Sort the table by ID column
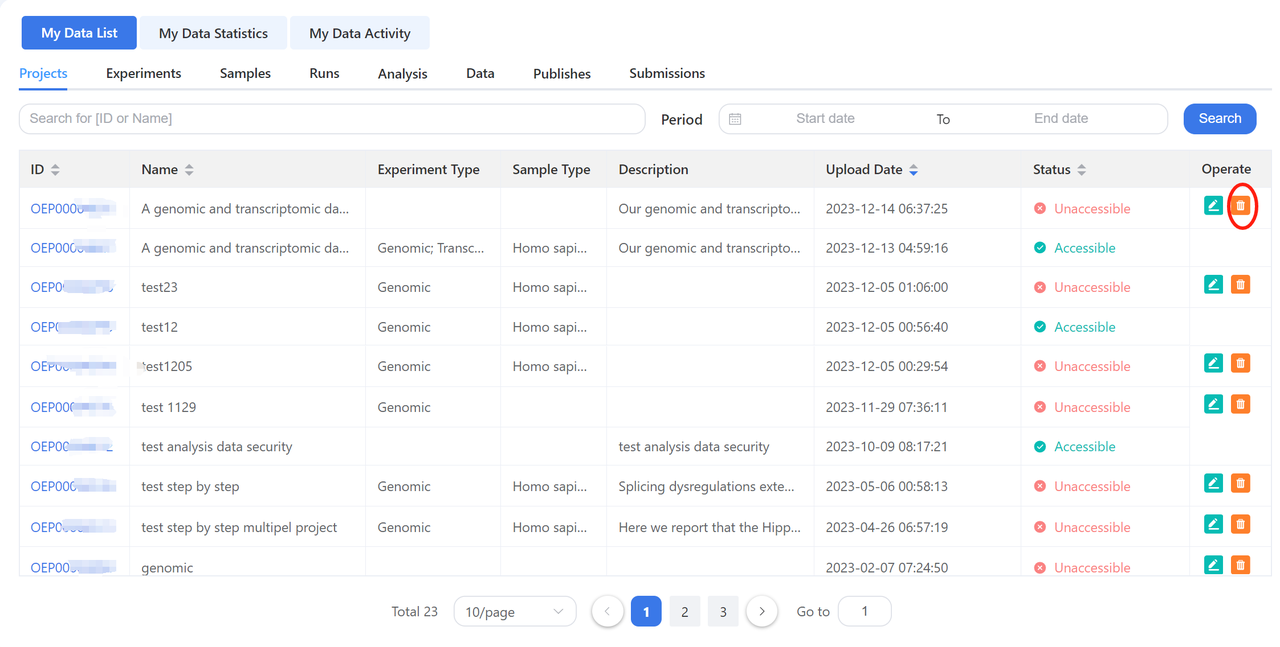Viewport: 1280px width, 647px height. pos(57,169)
